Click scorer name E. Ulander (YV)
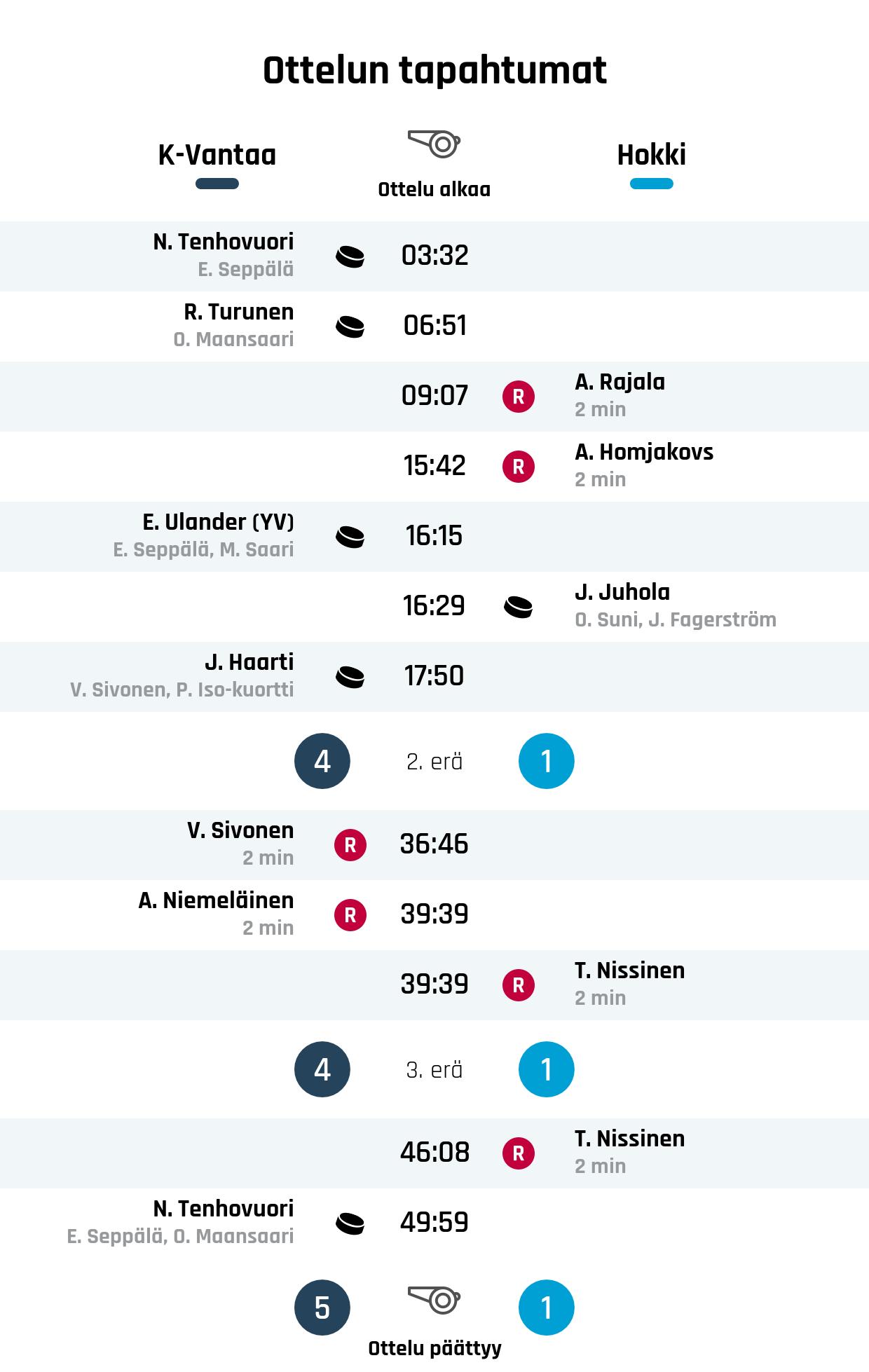Image resolution: width=869 pixels, height=1372 pixels. pos(218,522)
